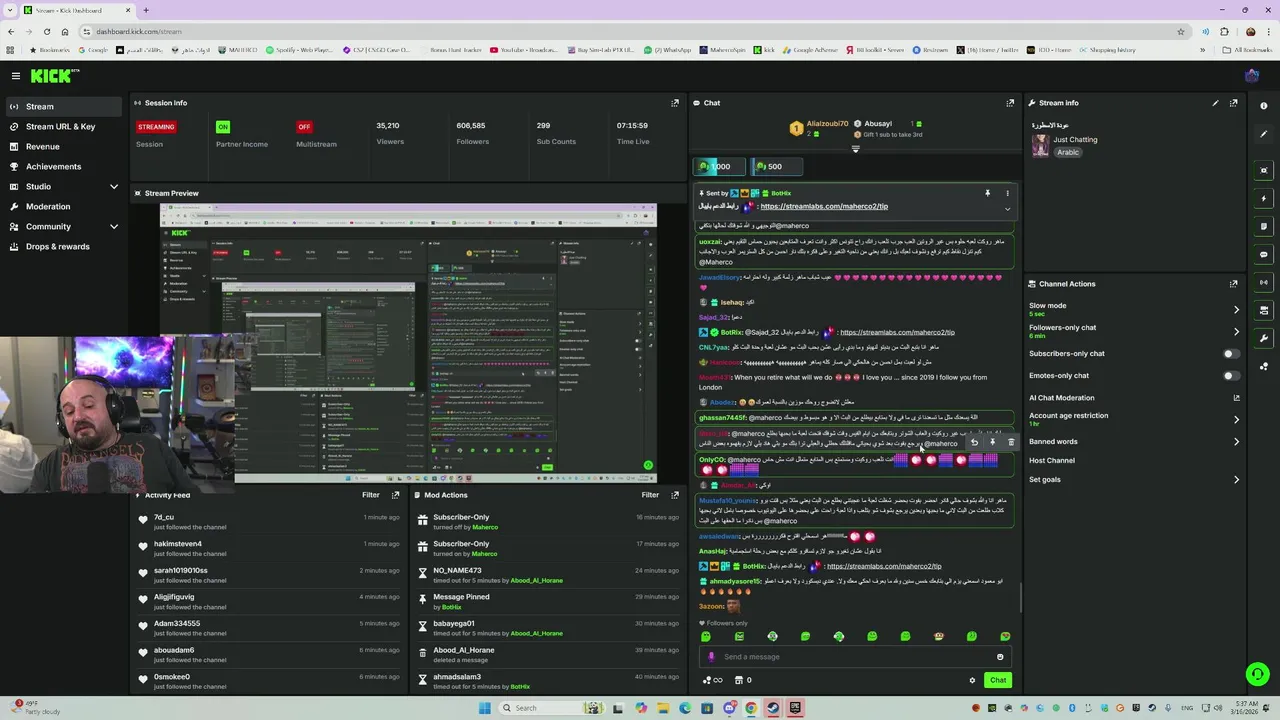Viewport: 1280px width, 720px height.
Task: Click Host Channel action
Action: point(1052,461)
